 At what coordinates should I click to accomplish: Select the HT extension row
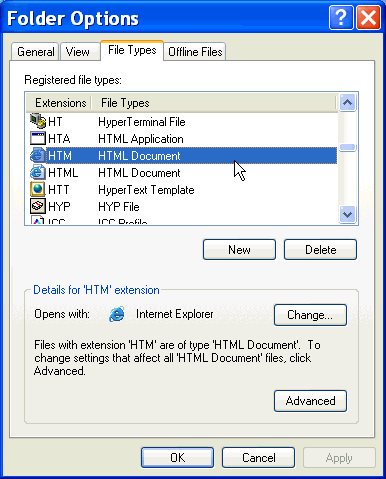click(183, 122)
